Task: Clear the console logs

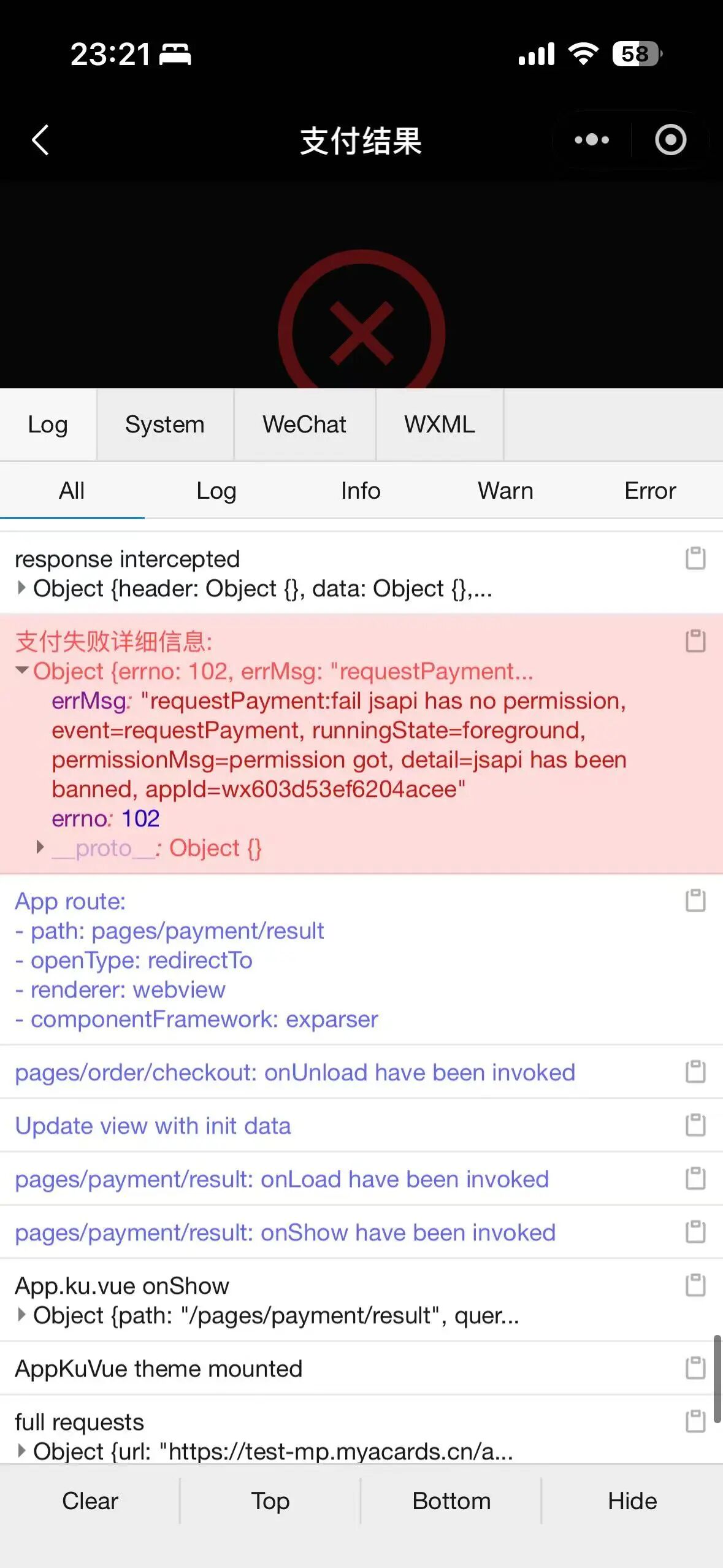Action: click(90, 1501)
